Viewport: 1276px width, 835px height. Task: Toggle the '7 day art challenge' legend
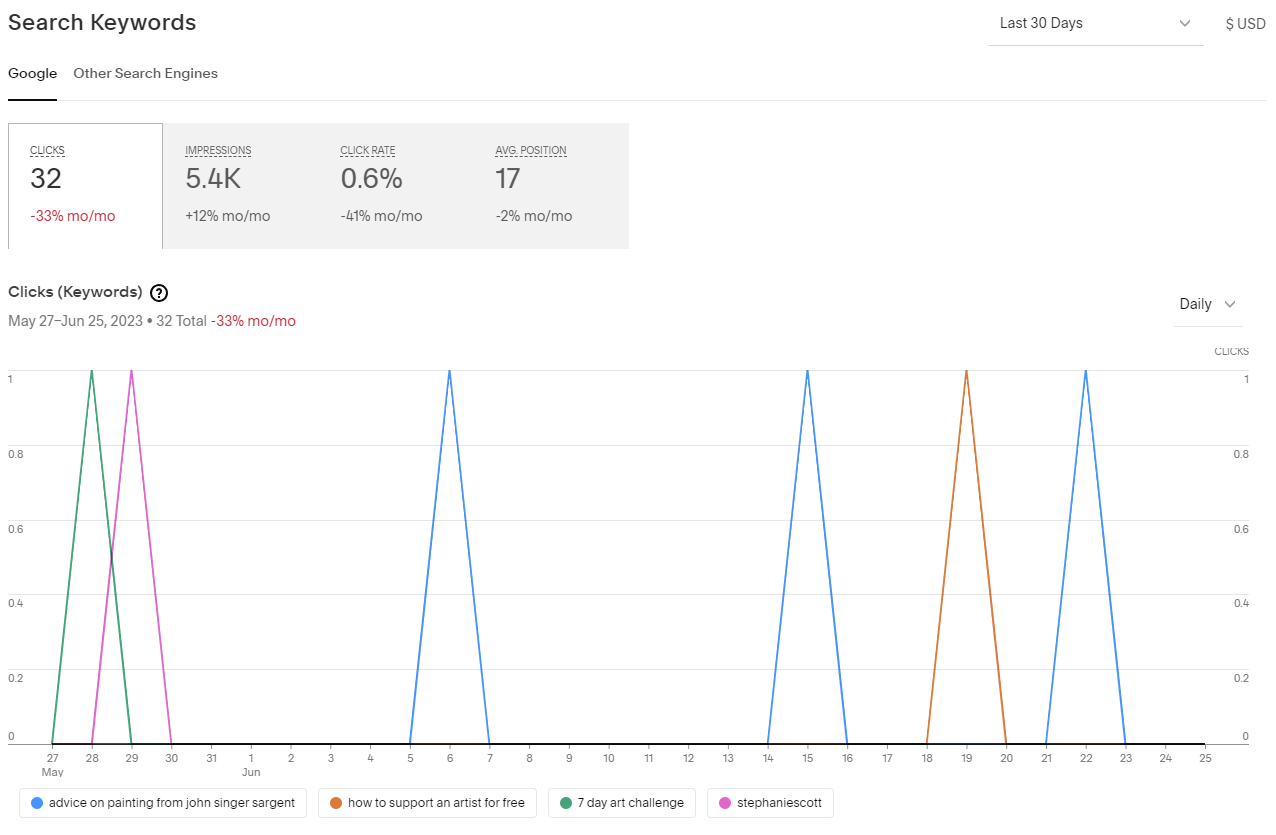coord(622,803)
